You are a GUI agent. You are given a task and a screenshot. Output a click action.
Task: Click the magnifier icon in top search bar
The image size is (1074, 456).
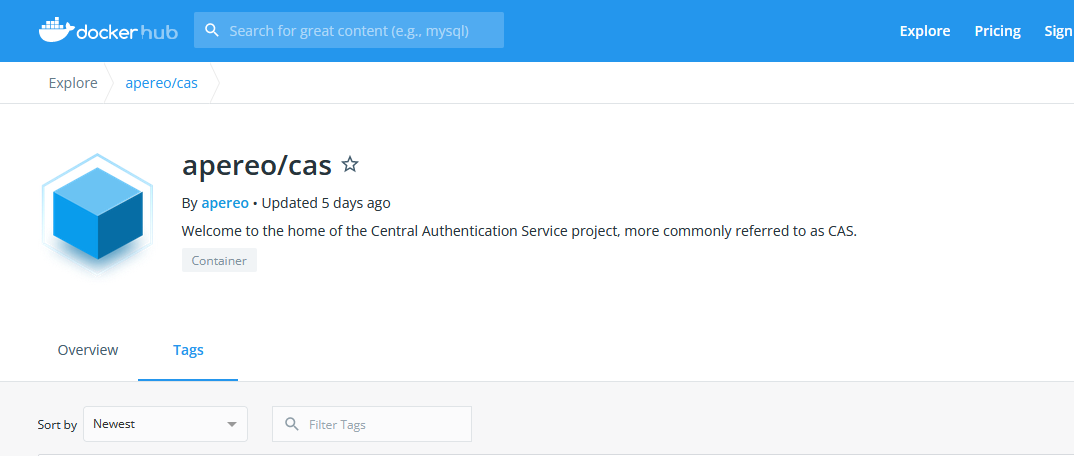coord(212,30)
